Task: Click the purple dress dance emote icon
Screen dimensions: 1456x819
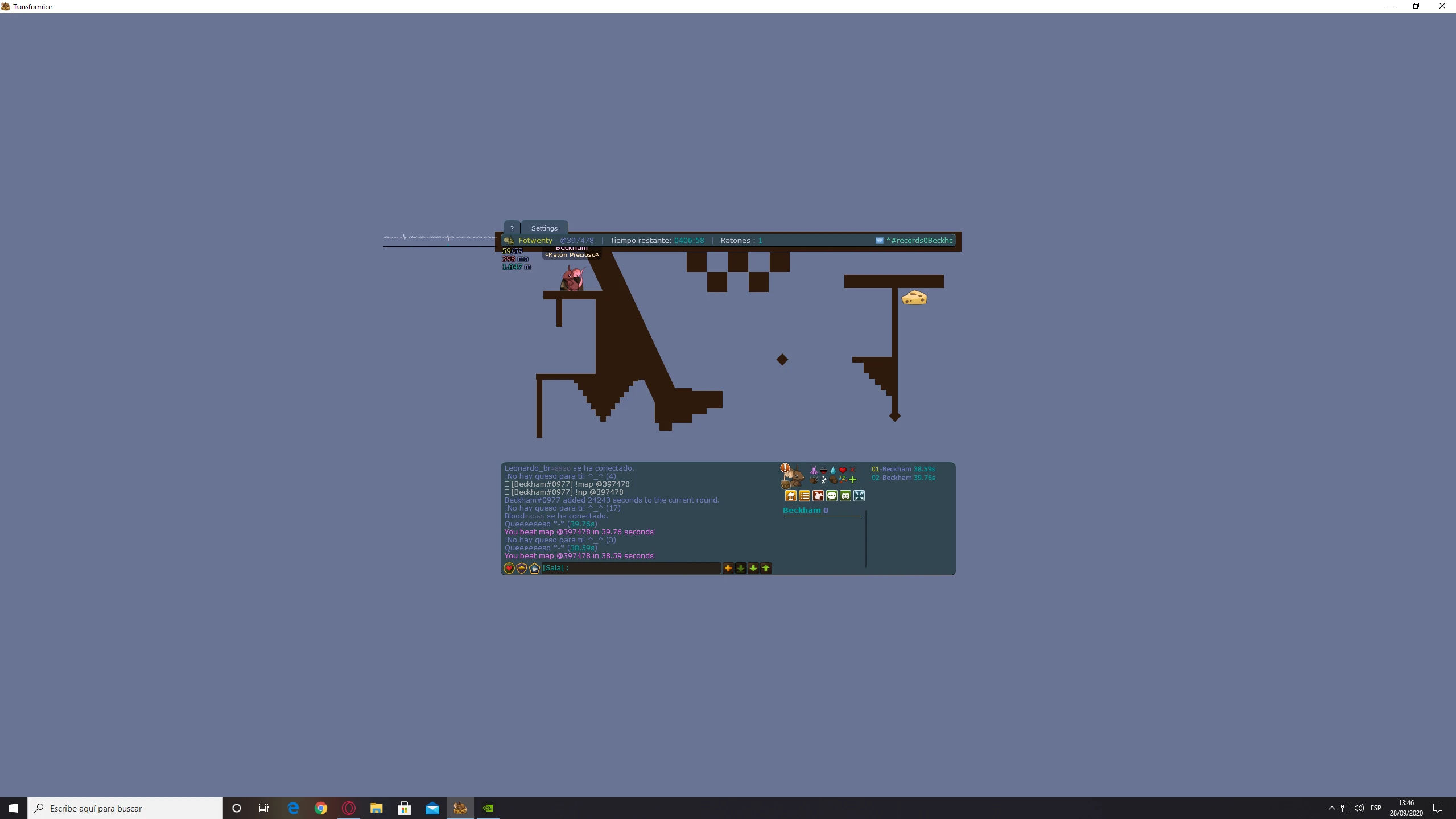Action: 814,470
